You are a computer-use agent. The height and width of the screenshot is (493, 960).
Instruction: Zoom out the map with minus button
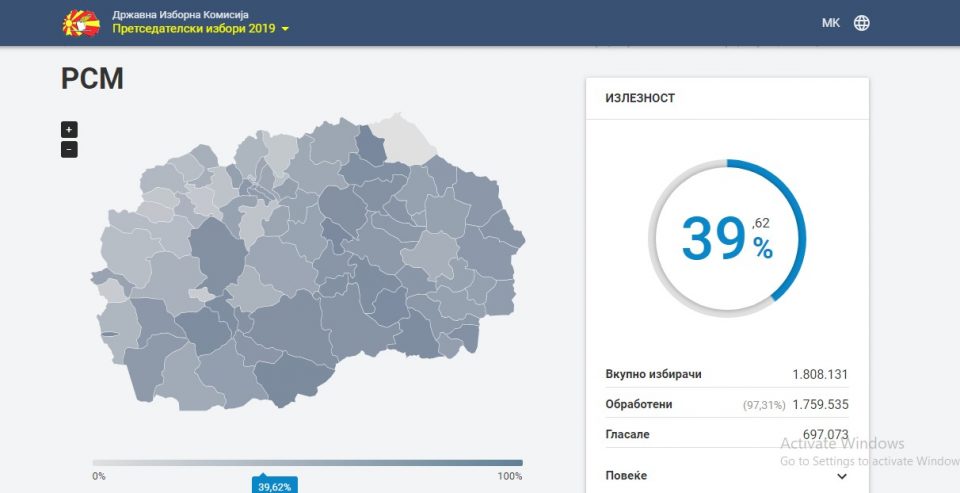(x=69, y=149)
